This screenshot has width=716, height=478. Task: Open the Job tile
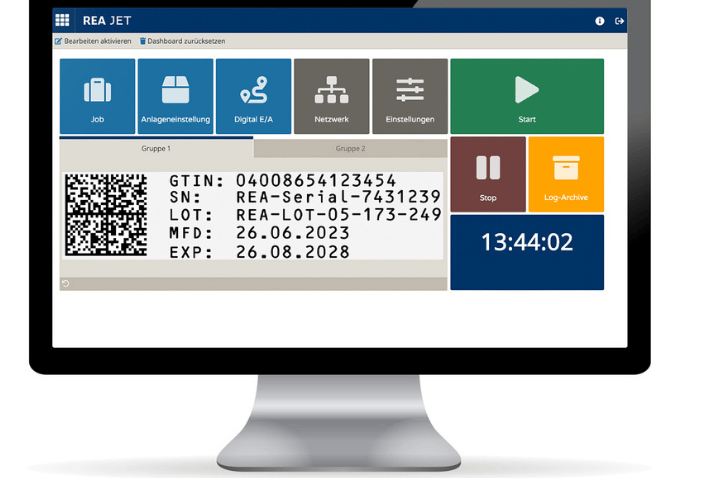pos(97,96)
